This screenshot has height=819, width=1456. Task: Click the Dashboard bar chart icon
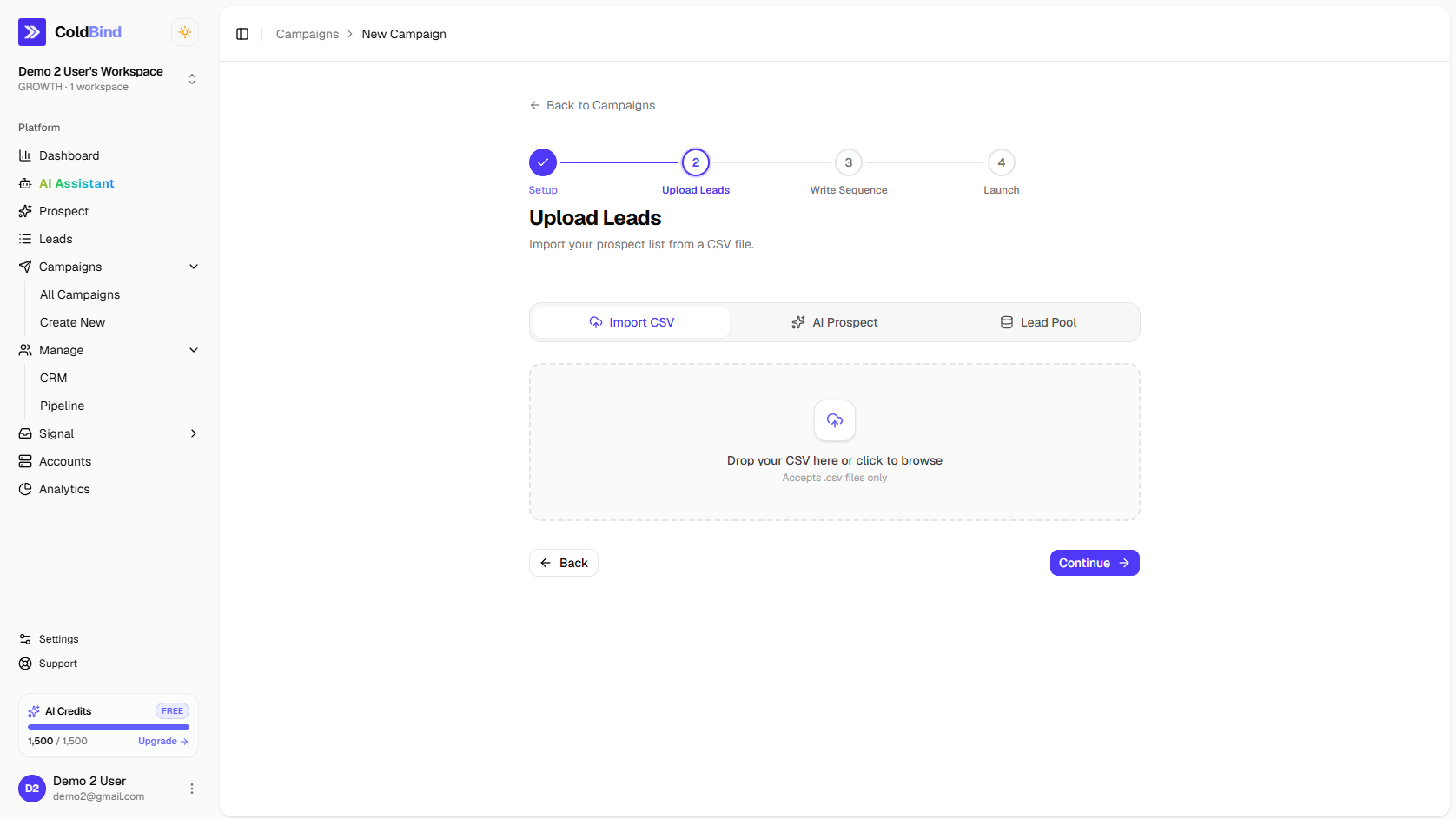25,155
